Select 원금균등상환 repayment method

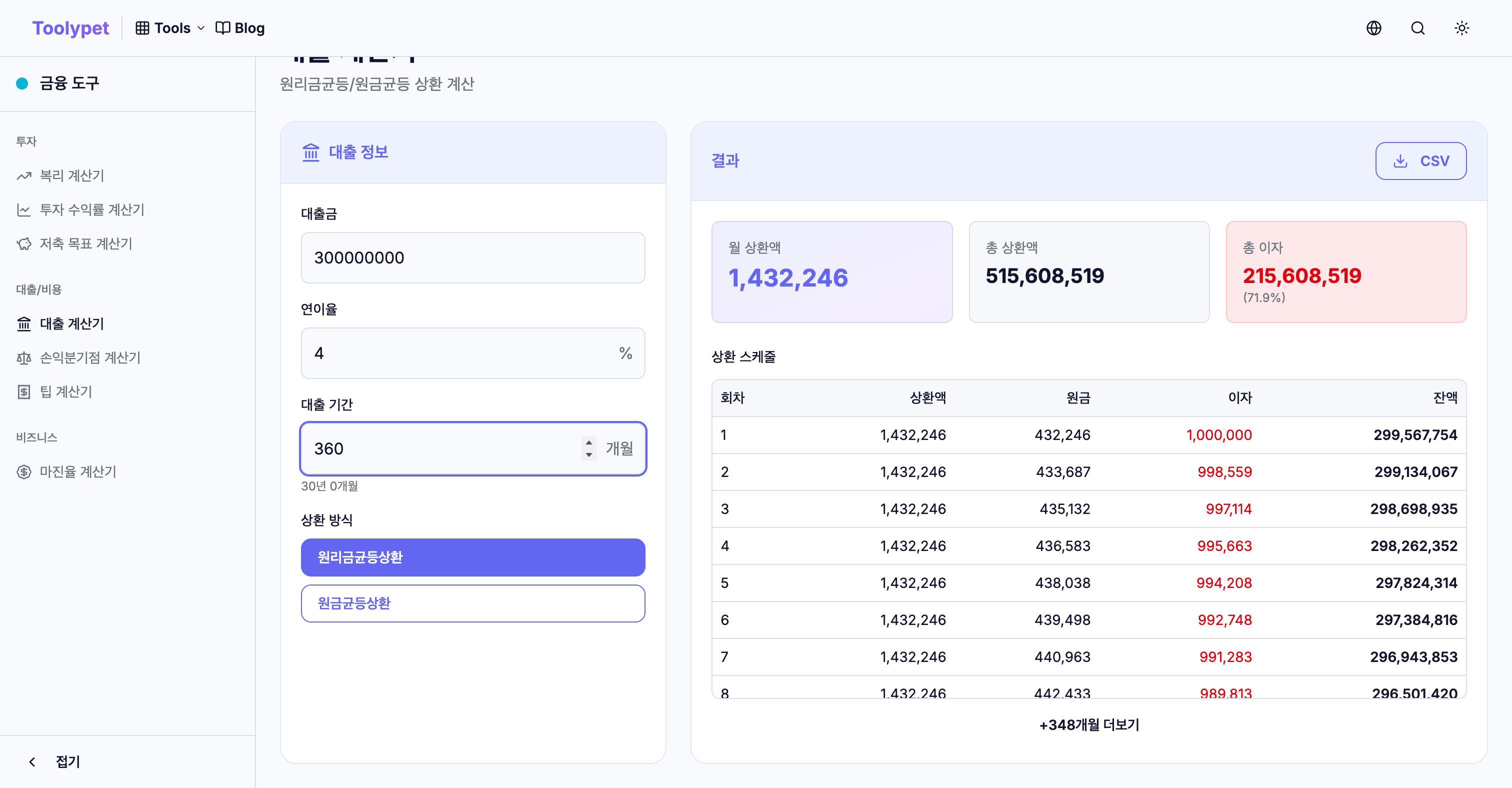click(472, 603)
